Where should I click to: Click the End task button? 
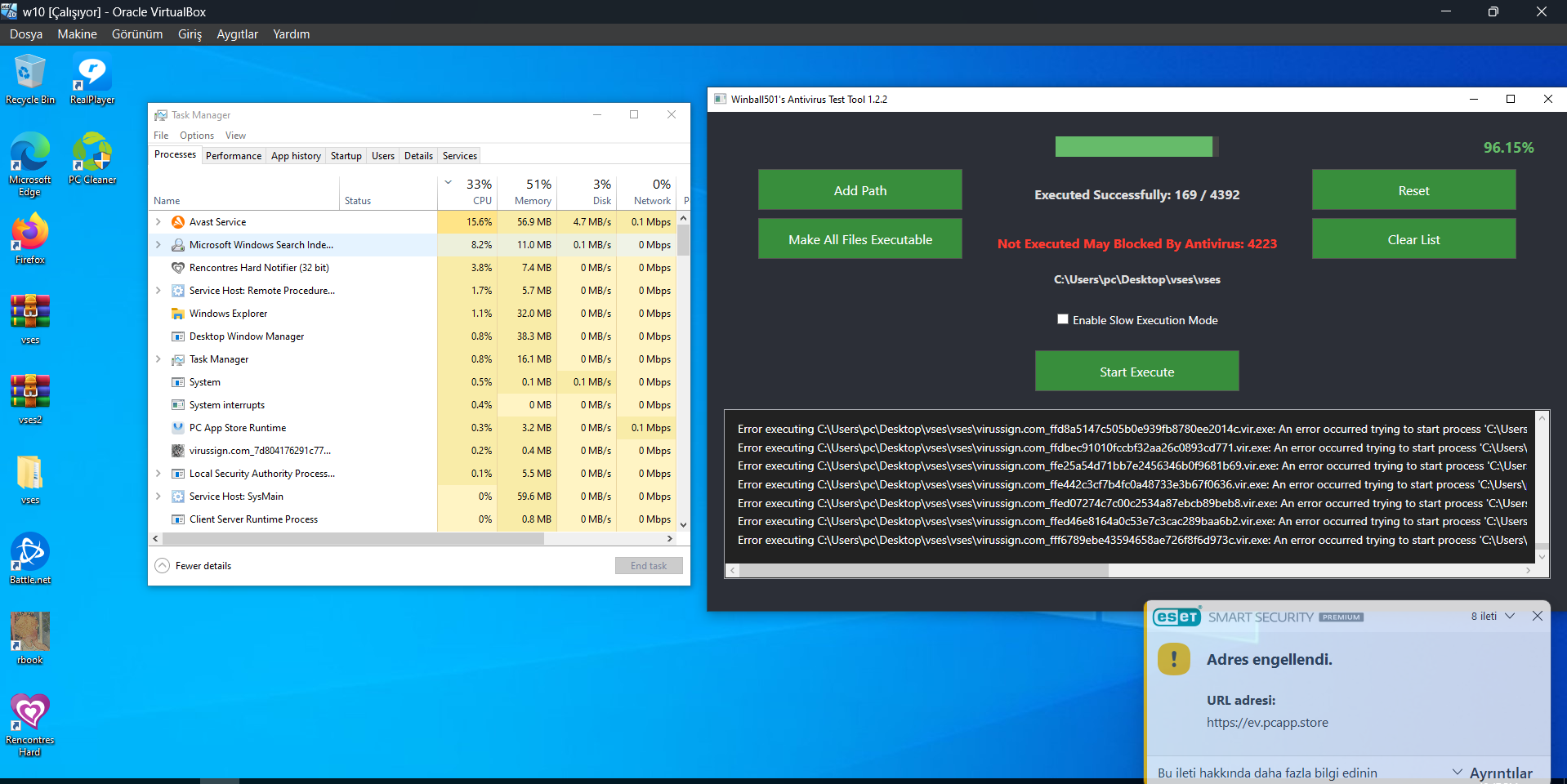click(649, 566)
